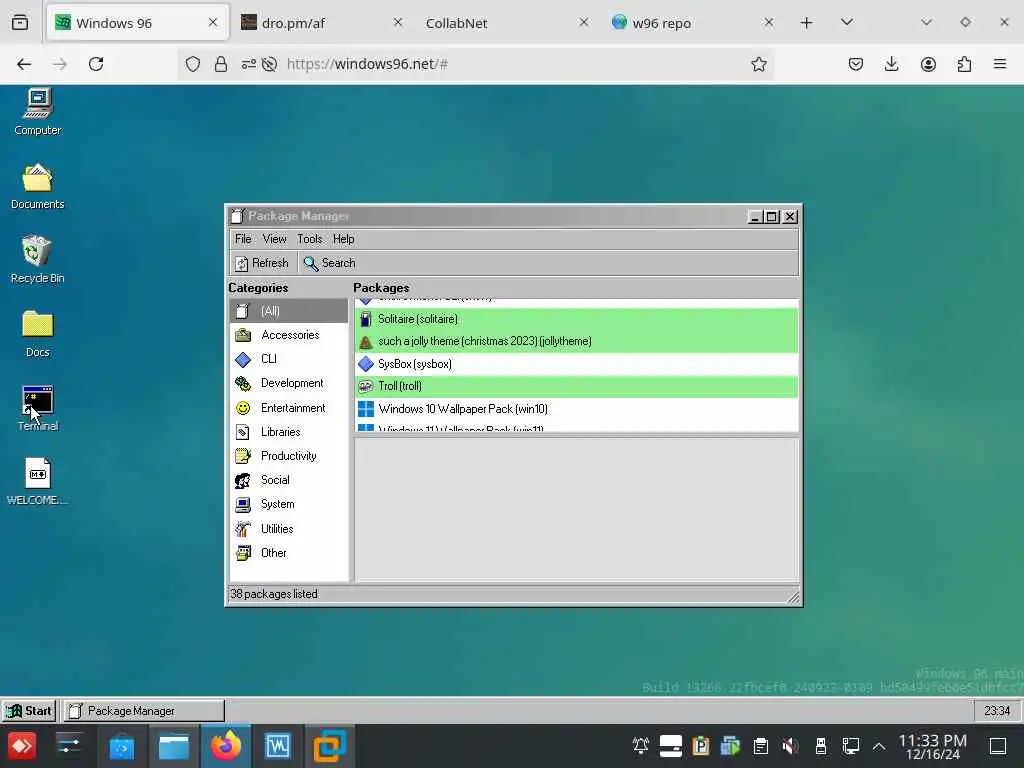Viewport: 1024px width, 768px height.
Task: Pick the CLI category diamond icon
Action: click(x=243, y=359)
